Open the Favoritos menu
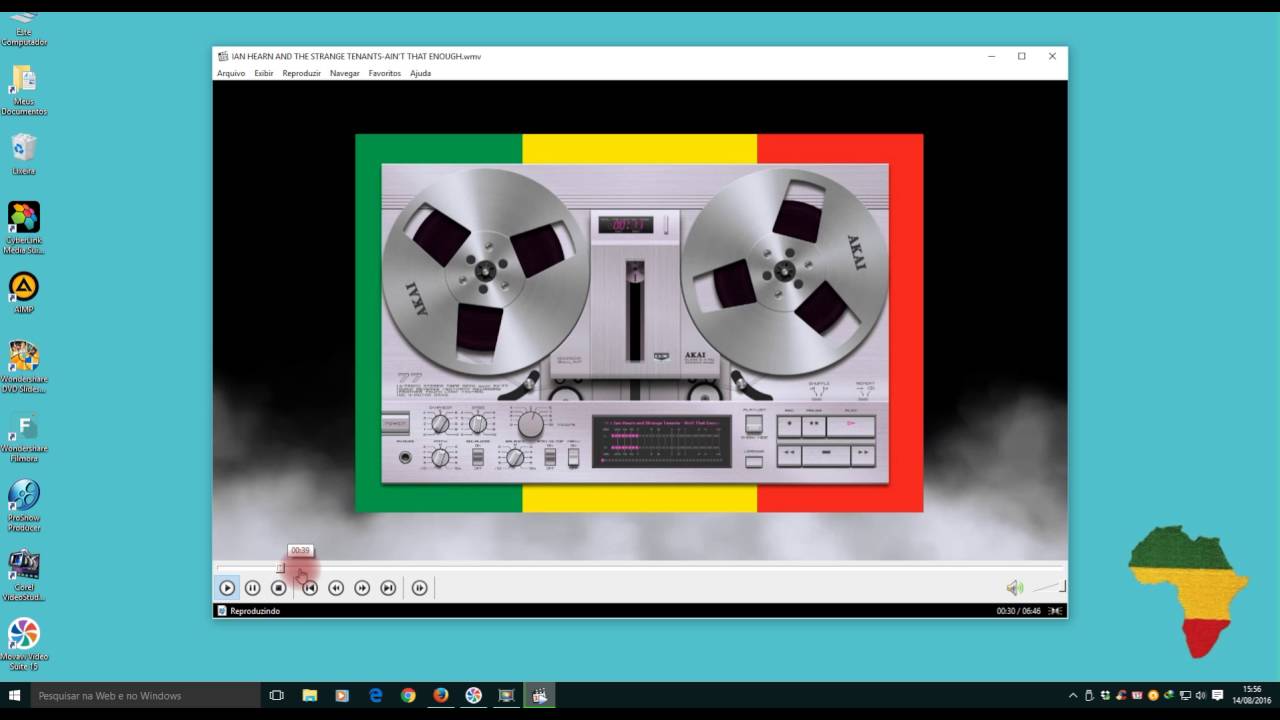 (x=385, y=73)
